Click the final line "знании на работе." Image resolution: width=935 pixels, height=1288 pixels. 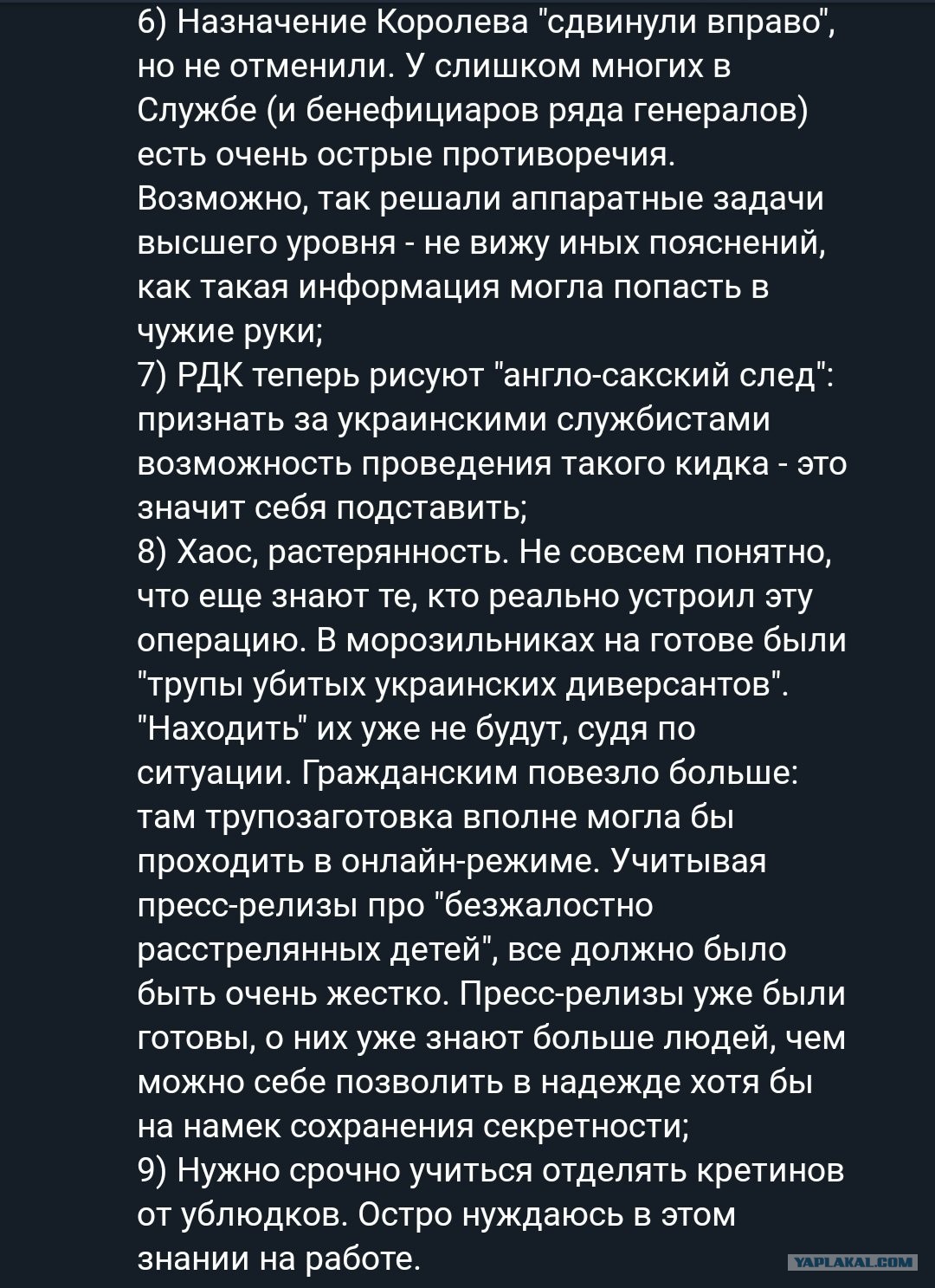pos(279,1259)
